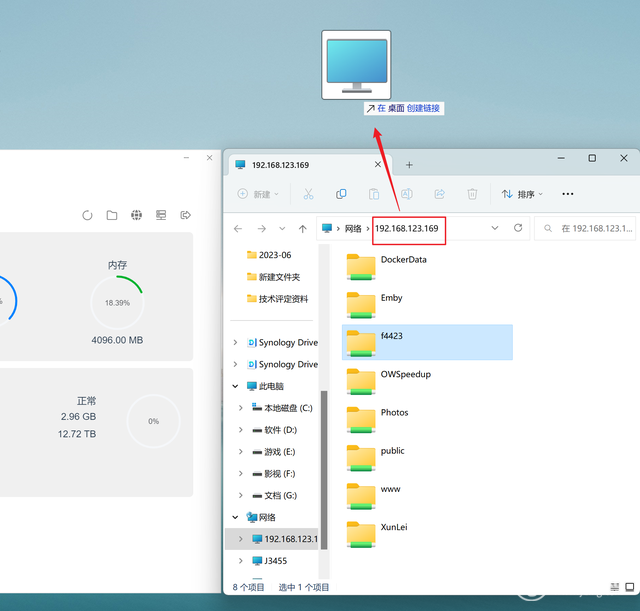The height and width of the screenshot is (611, 640).
Task: Expand 游戏 (E:) drive node
Action: [x=241, y=452]
